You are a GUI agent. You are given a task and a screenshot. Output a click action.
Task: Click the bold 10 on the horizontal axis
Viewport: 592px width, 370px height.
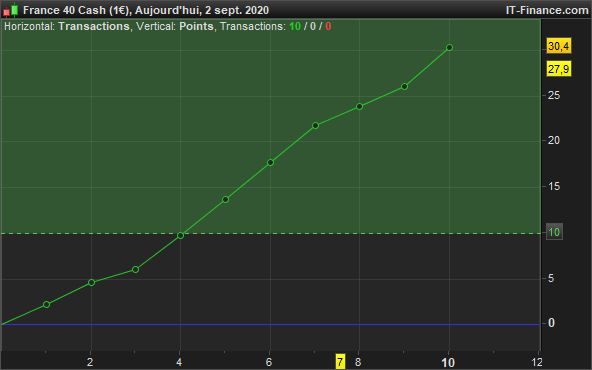tap(448, 362)
